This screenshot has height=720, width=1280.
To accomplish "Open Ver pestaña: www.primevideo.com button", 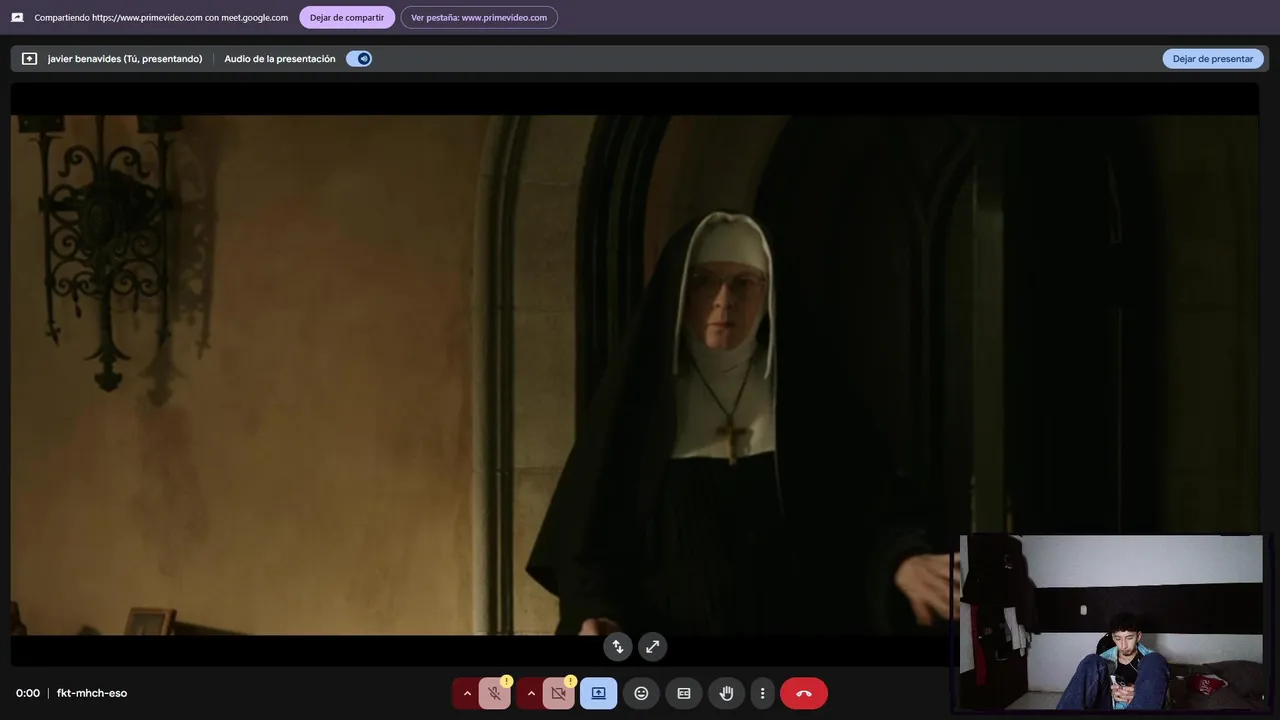I will pyautogui.click(x=479, y=17).
